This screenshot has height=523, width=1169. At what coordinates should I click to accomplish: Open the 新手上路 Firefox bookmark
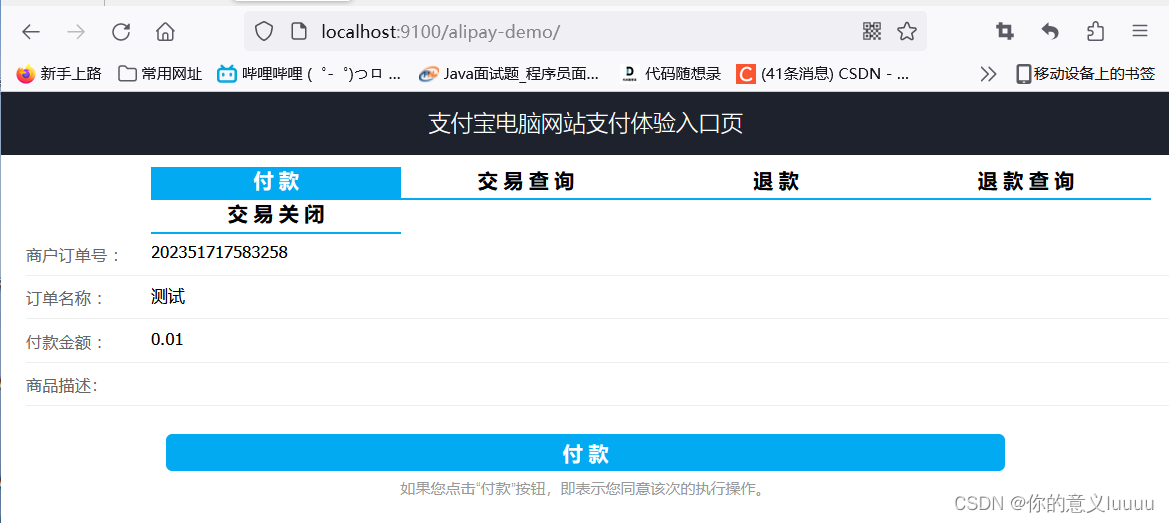pyautogui.click(x=59, y=74)
